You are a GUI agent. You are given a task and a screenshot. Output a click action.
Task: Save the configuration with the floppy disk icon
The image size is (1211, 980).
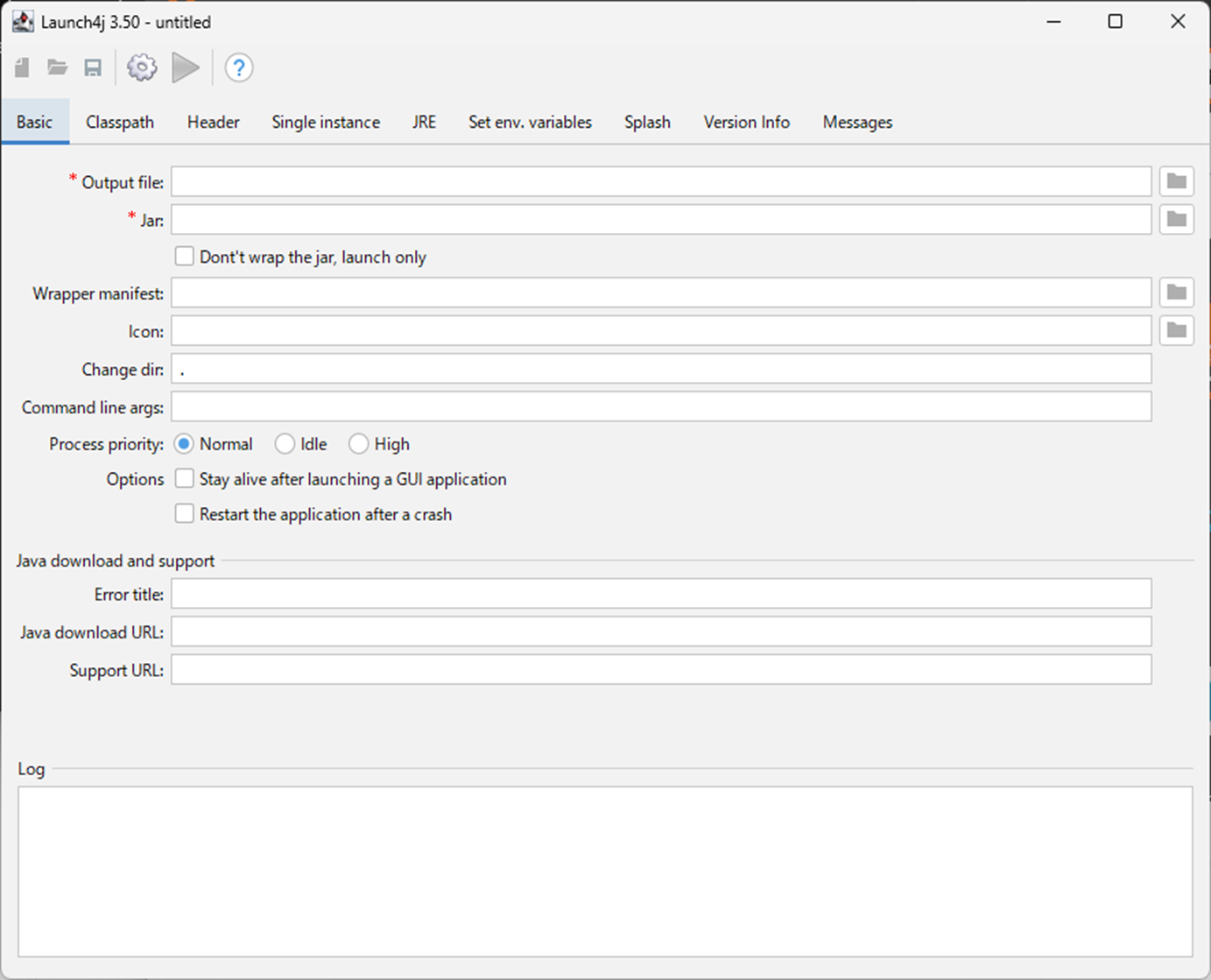point(93,67)
